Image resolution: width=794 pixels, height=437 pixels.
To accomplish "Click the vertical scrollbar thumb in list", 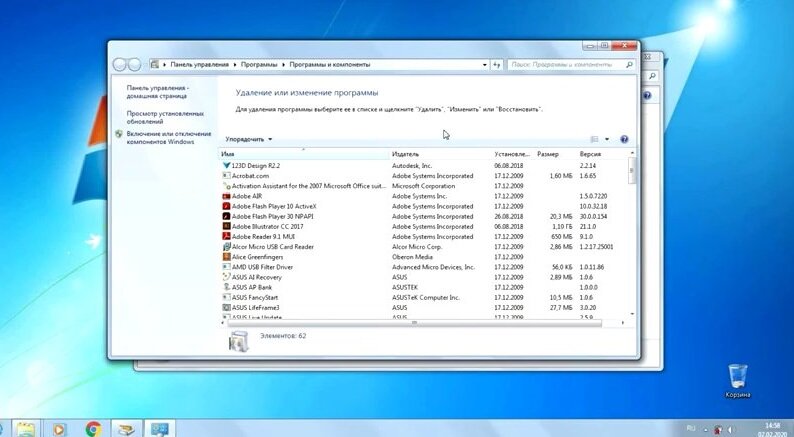I will (x=631, y=171).
